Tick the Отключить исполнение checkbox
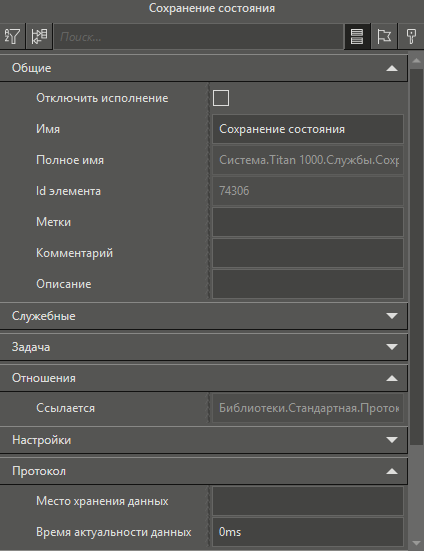 [221, 98]
